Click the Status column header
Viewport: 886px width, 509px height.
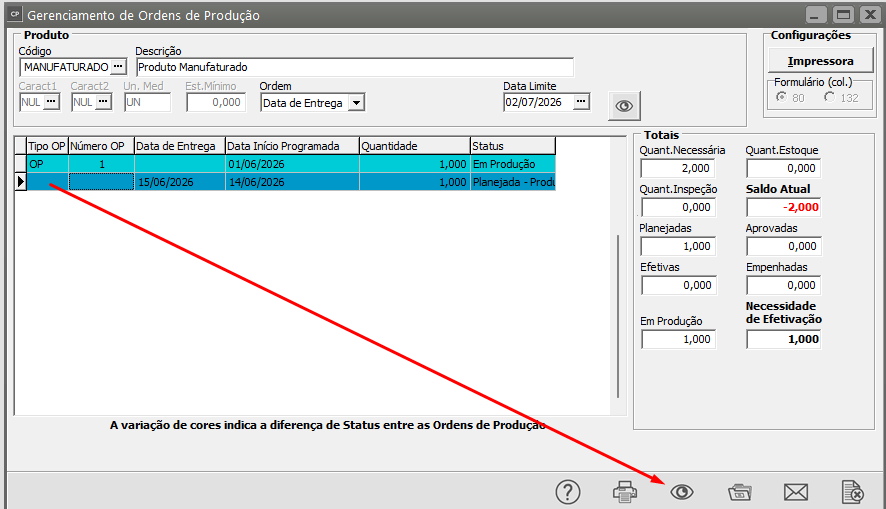coord(513,146)
